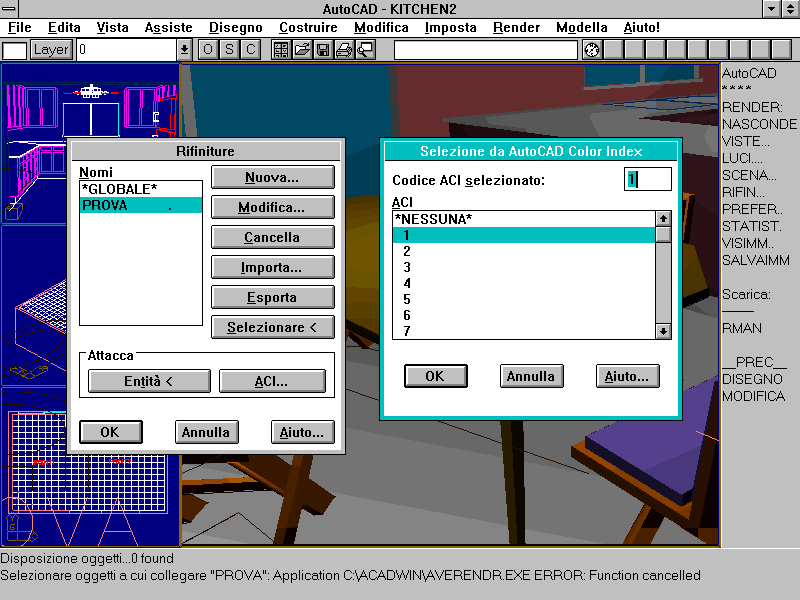Click Annulla in the Color Index dialog
800x600 pixels.
coord(532,376)
